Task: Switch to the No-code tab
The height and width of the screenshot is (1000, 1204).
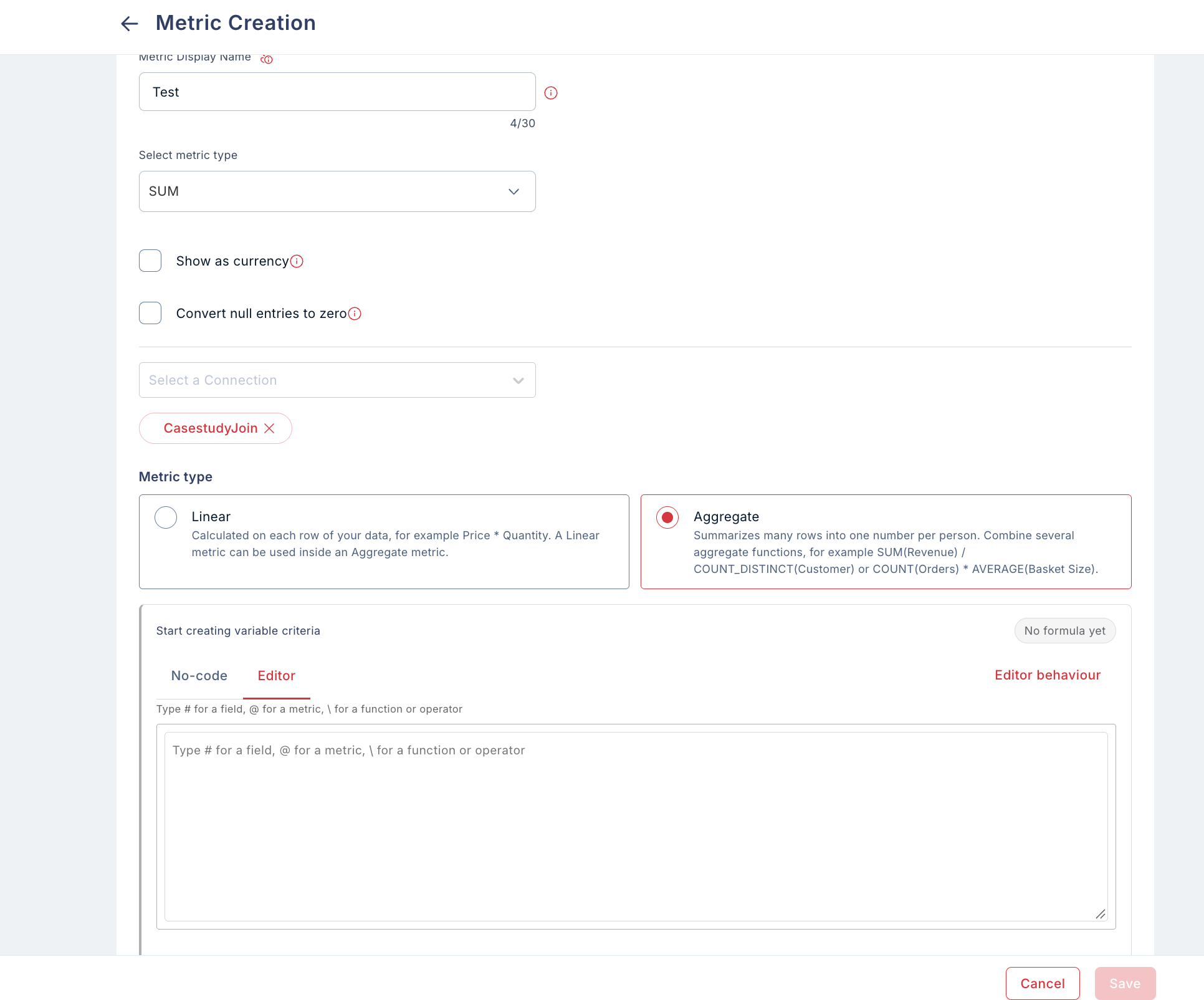Action: point(199,676)
